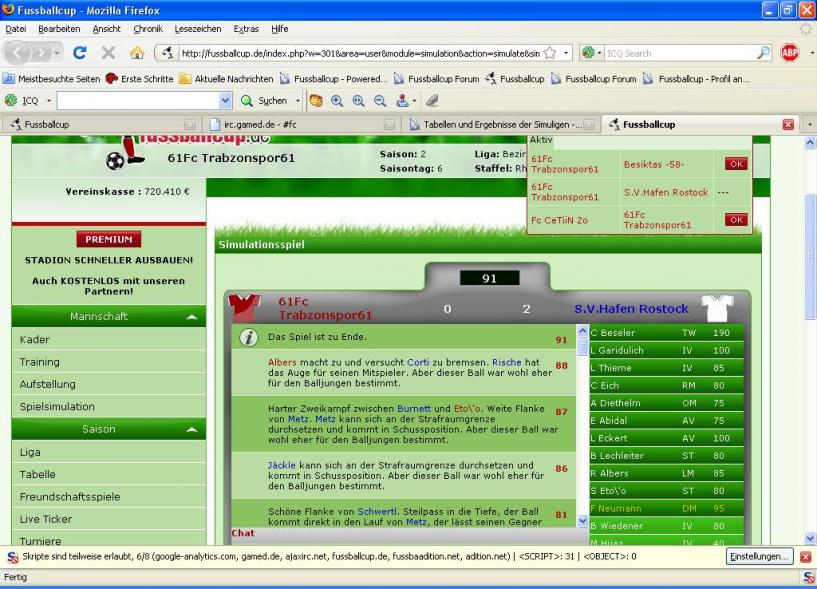The height and width of the screenshot is (589, 817).
Task: Click the browser Reload button
Action: click(x=80, y=53)
